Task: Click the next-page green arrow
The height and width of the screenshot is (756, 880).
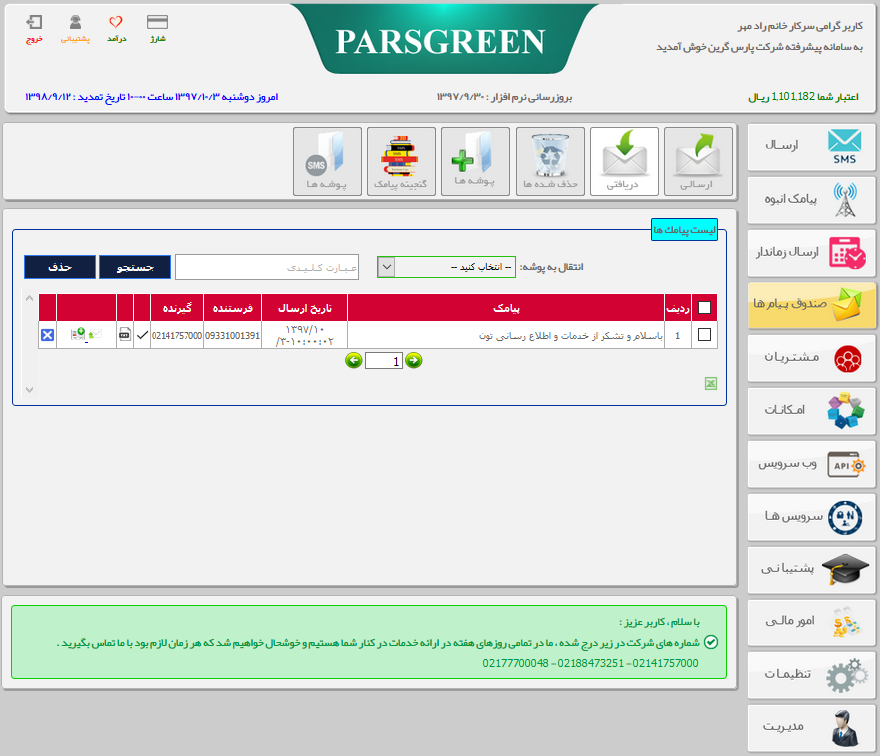Action: pos(413,360)
